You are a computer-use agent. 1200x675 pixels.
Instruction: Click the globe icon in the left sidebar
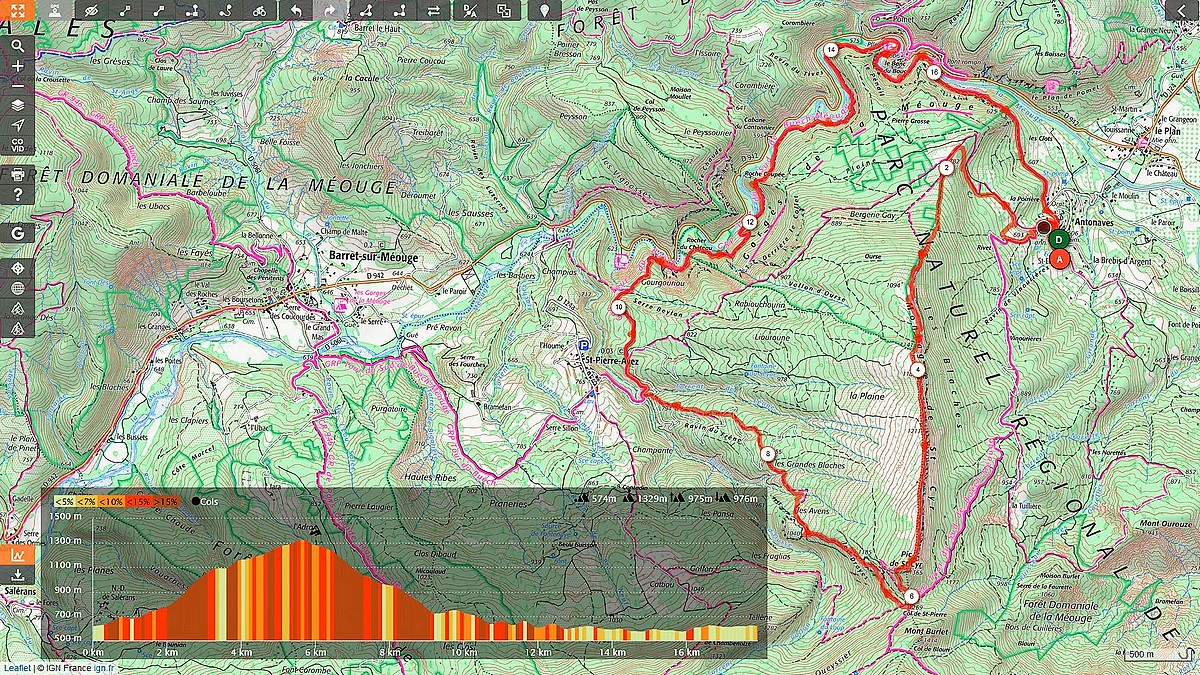[18, 289]
